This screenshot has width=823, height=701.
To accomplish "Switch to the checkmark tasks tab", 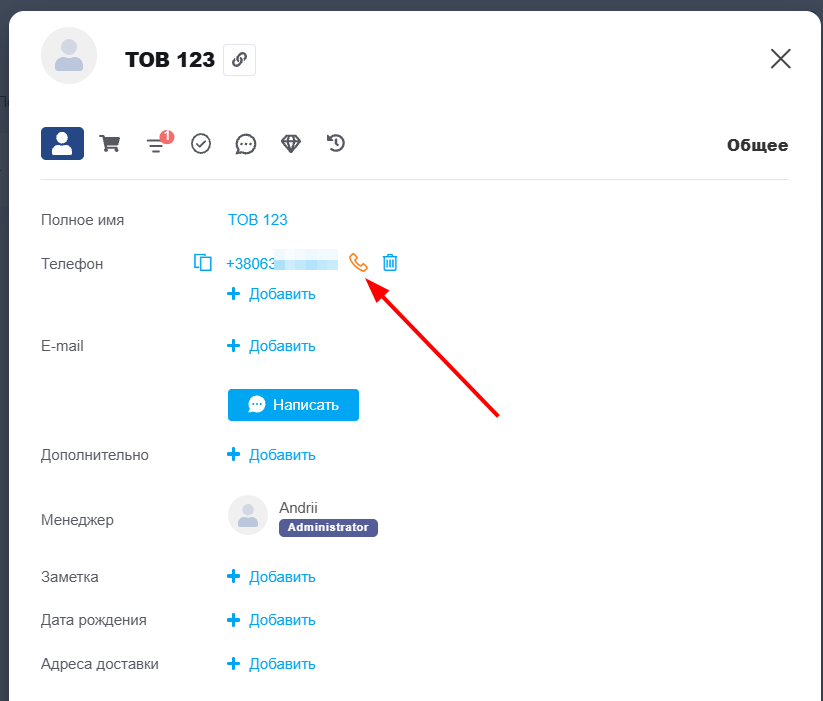I will pyautogui.click(x=201, y=144).
